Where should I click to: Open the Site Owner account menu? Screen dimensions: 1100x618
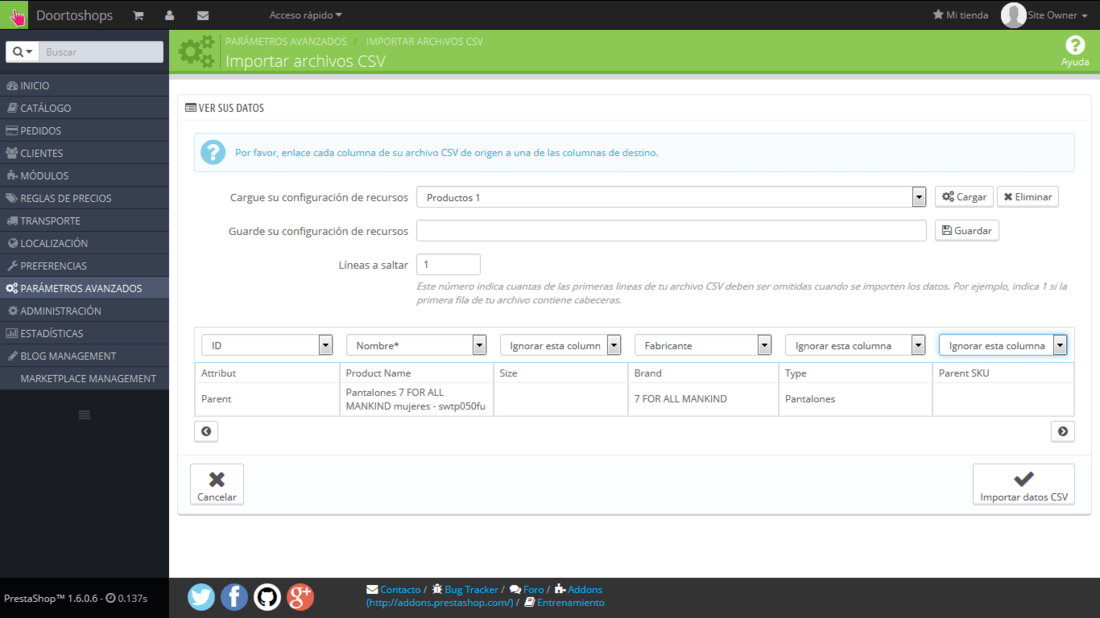[x=1044, y=15]
